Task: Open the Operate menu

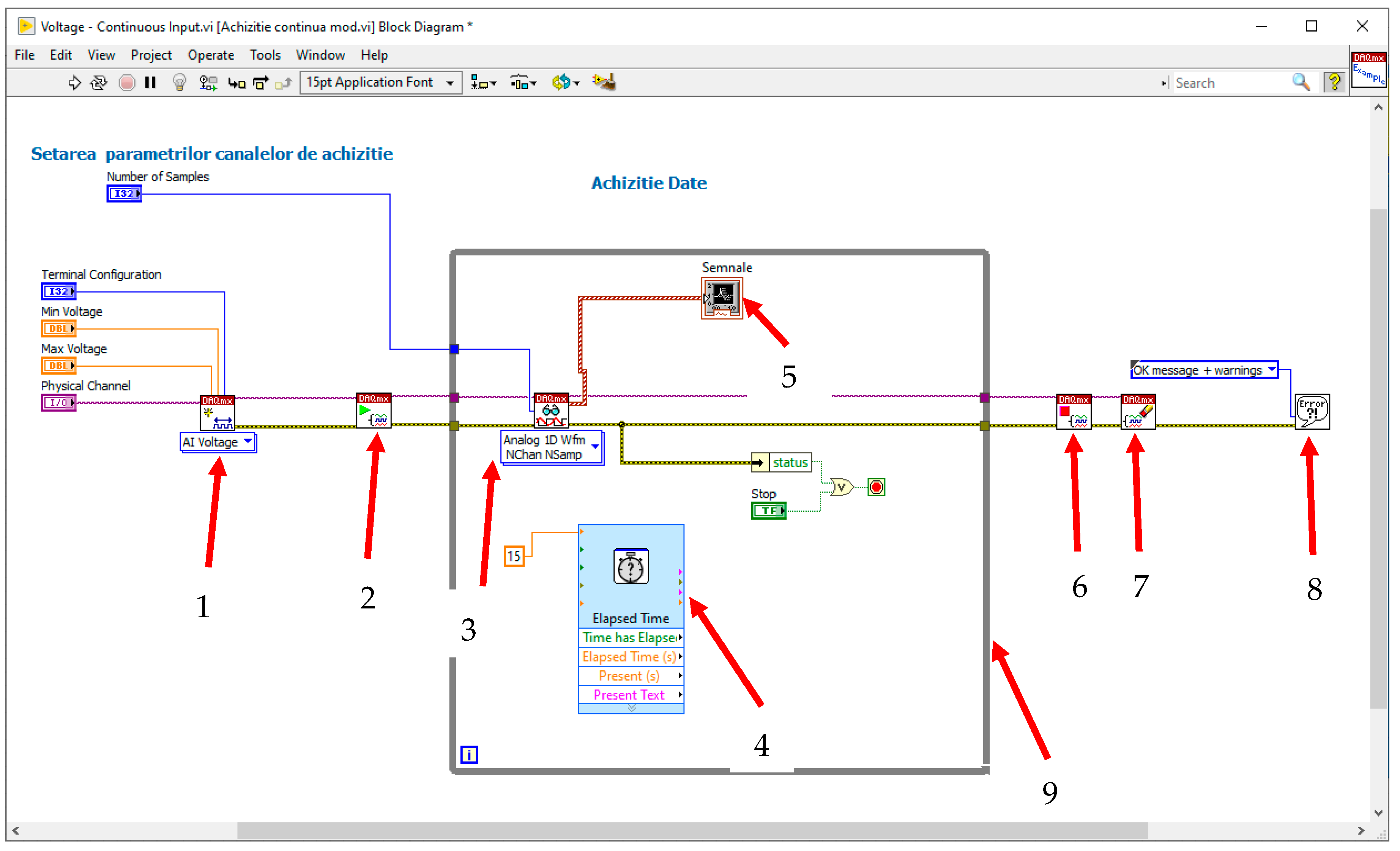Action: point(211,55)
